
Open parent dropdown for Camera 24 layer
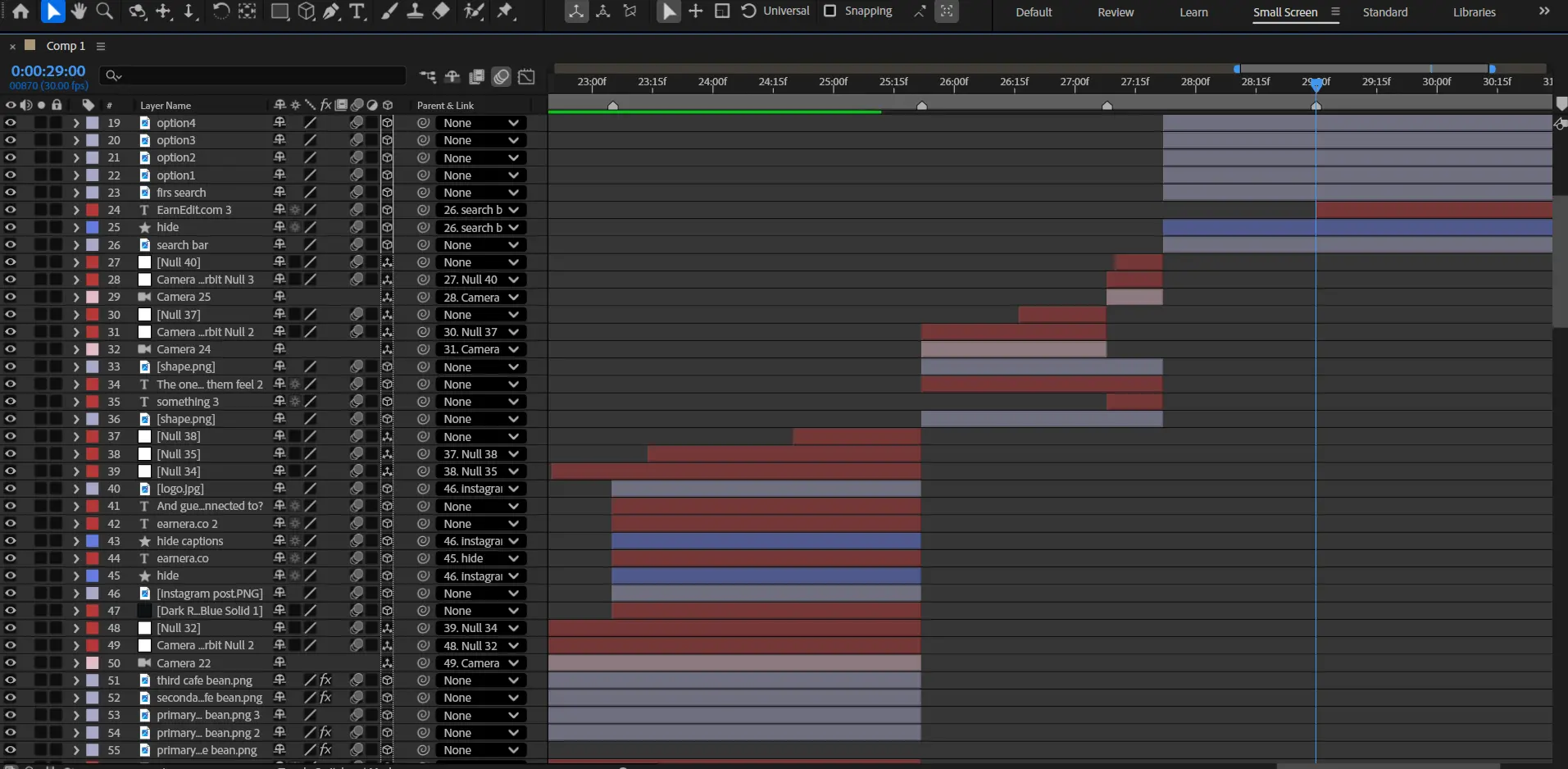point(480,349)
